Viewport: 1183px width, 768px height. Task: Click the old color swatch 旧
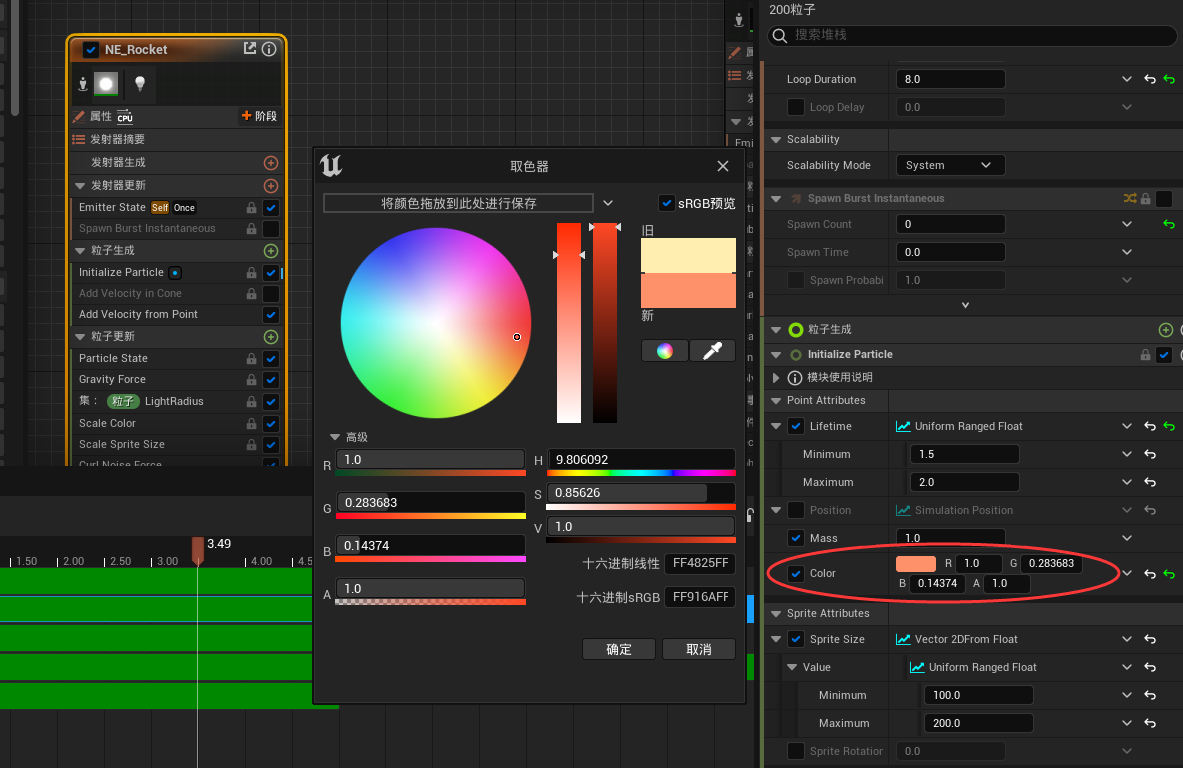click(688, 256)
